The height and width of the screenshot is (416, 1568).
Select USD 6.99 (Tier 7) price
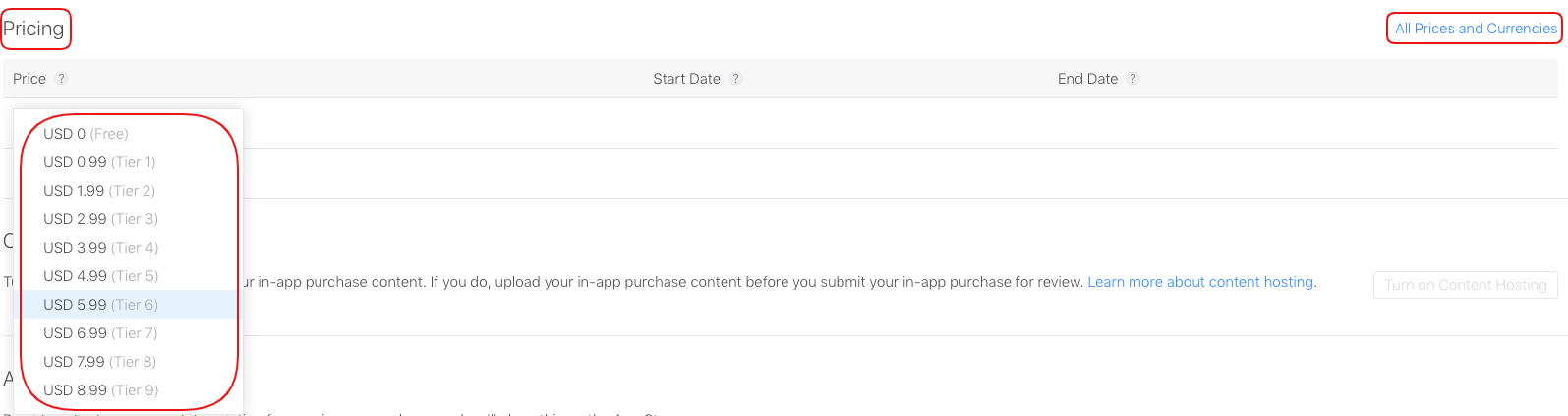pos(100,333)
